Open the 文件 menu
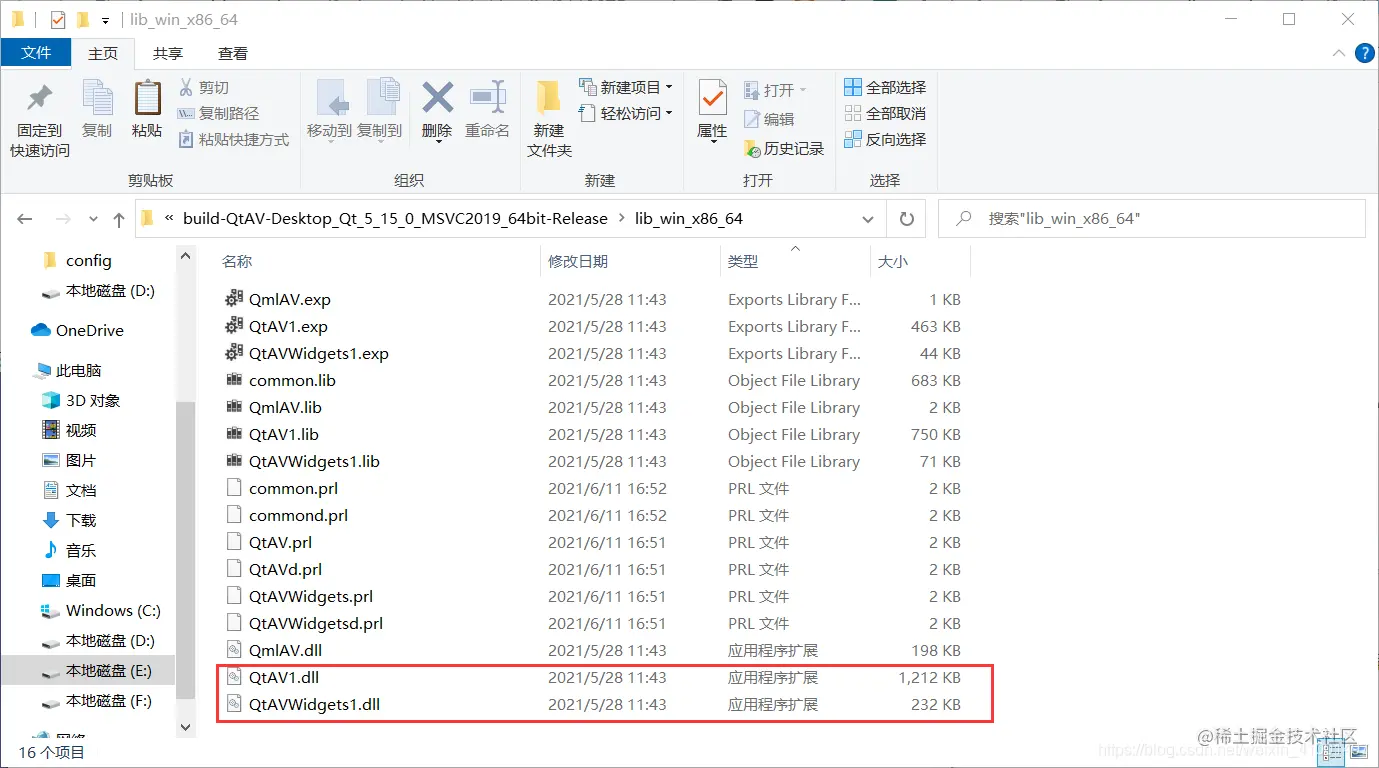The width and height of the screenshot is (1379, 768). click(x=36, y=53)
